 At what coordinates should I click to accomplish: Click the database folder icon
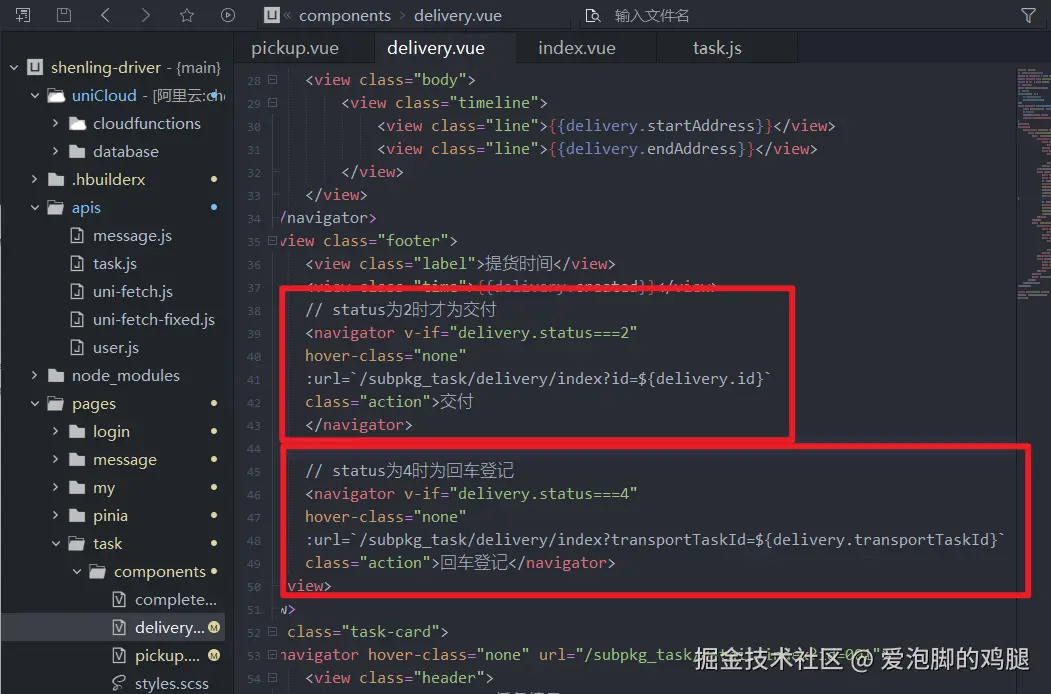pyautogui.click(x=78, y=152)
